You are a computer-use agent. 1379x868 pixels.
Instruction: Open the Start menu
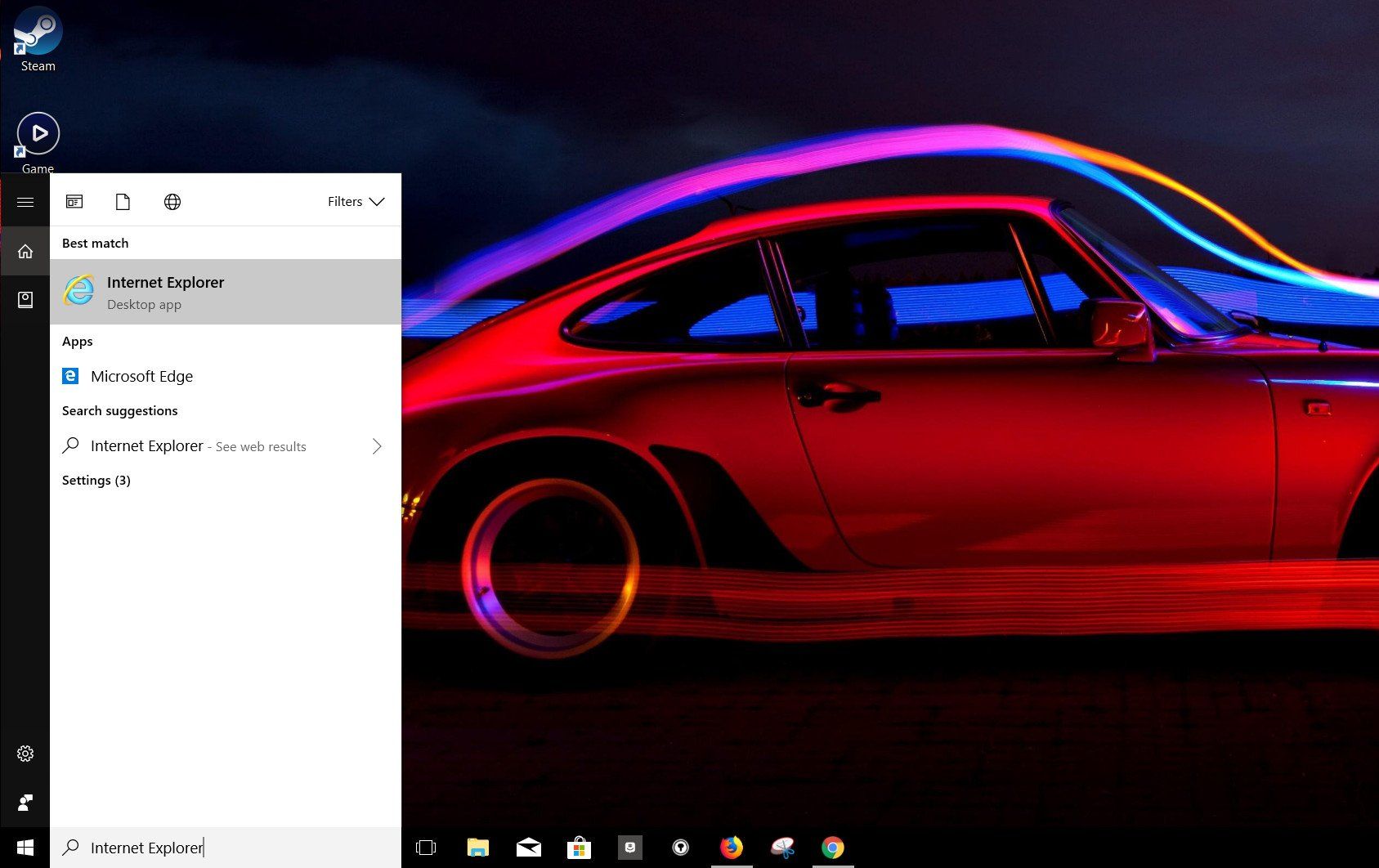coord(25,848)
